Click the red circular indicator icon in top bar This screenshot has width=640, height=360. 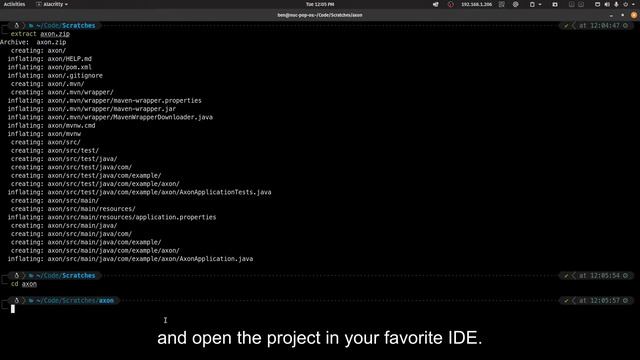(x=451, y=4)
